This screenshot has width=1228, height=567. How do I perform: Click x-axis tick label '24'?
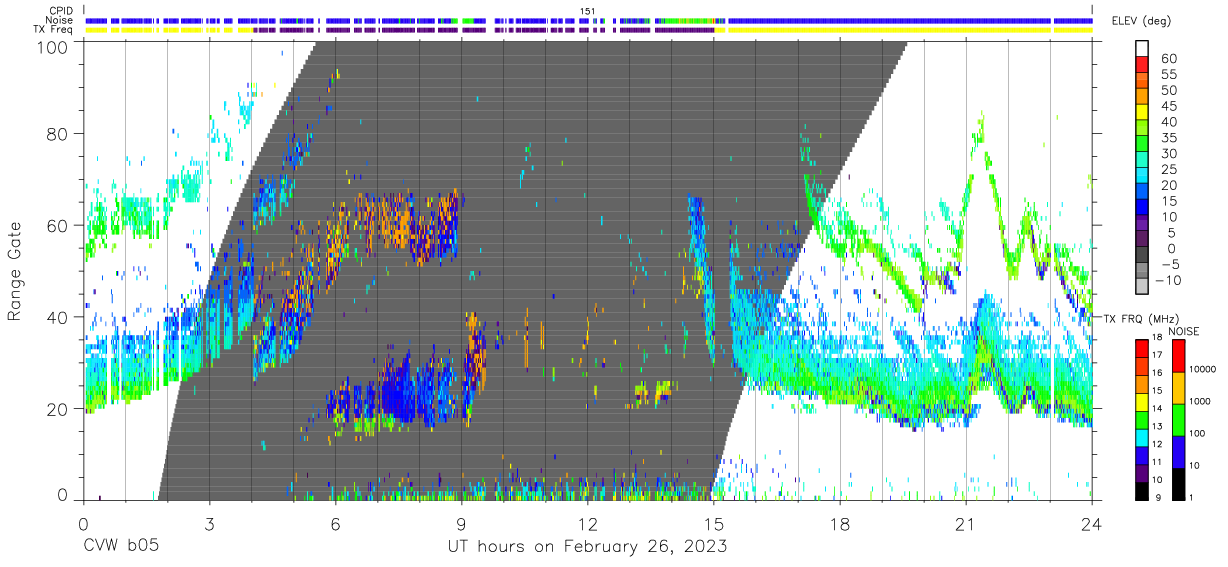coord(1092,524)
